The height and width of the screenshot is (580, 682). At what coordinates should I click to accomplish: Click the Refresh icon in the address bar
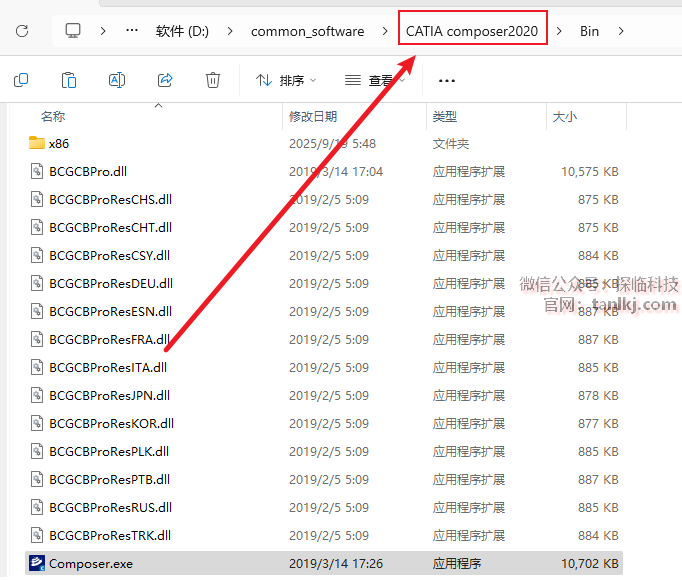point(22,31)
